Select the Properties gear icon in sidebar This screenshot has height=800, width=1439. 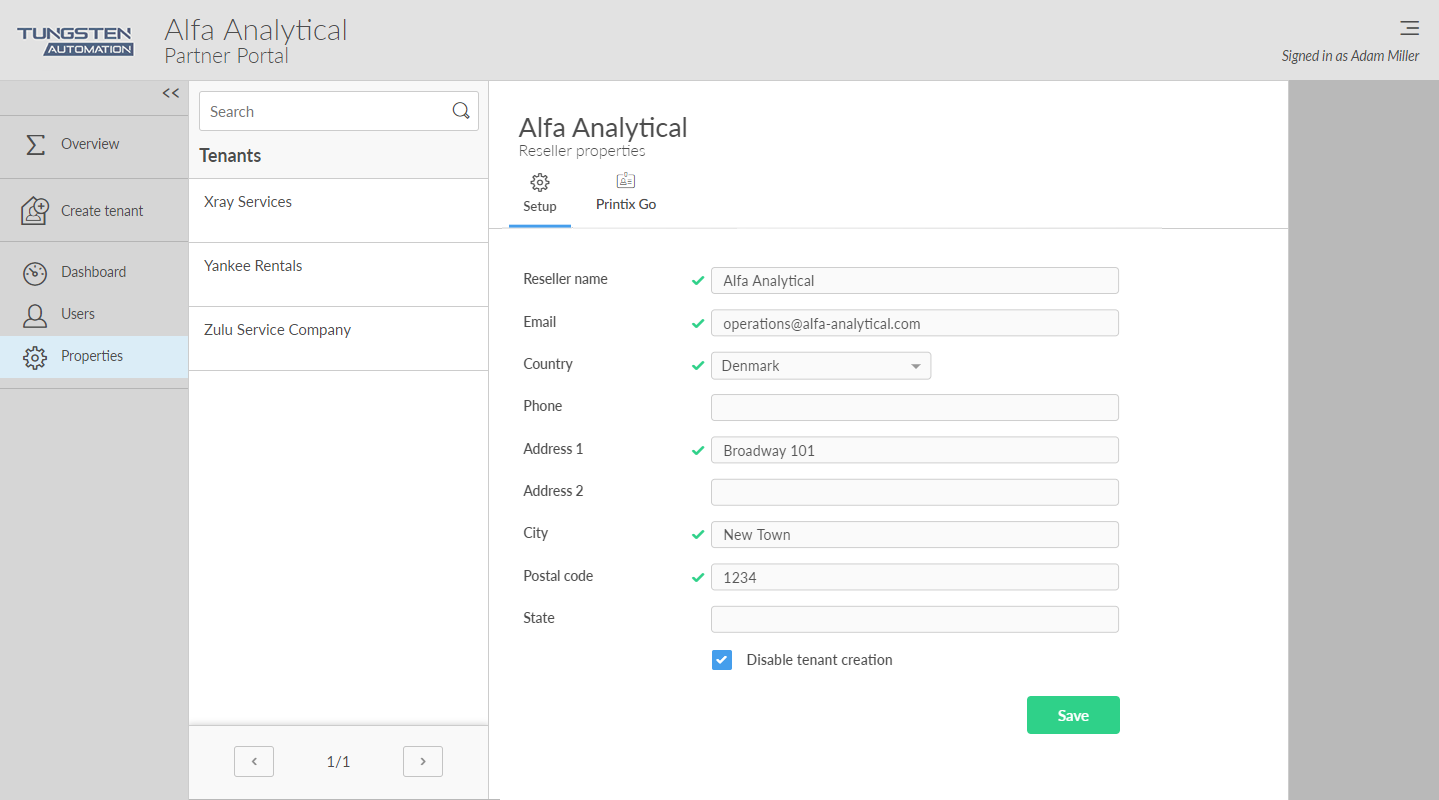click(x=35, y=357)
